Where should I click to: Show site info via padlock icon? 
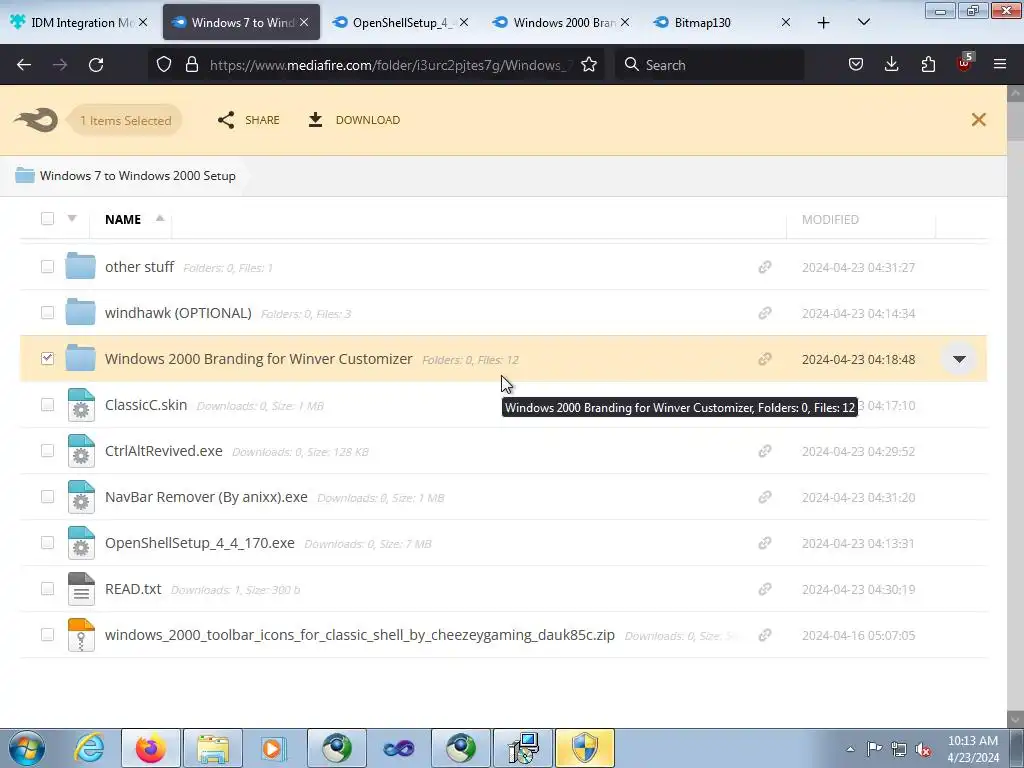[191, 65]
